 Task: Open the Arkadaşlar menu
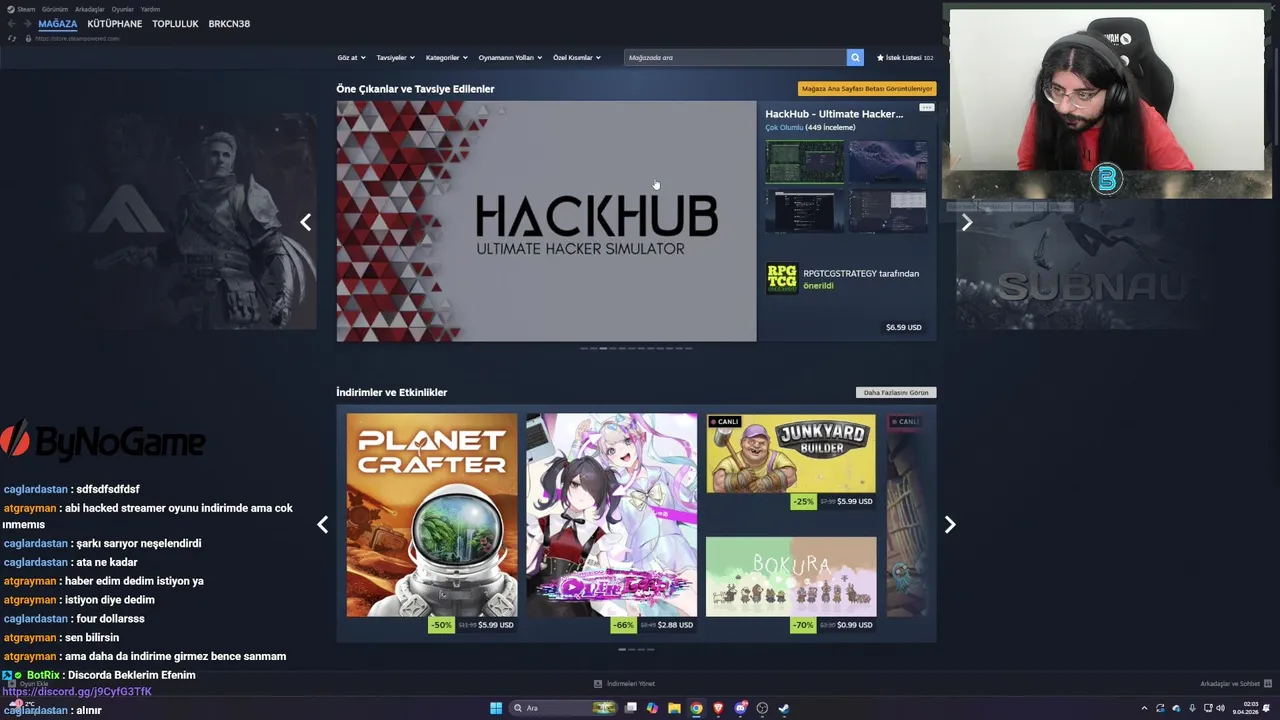coord(90,9)
